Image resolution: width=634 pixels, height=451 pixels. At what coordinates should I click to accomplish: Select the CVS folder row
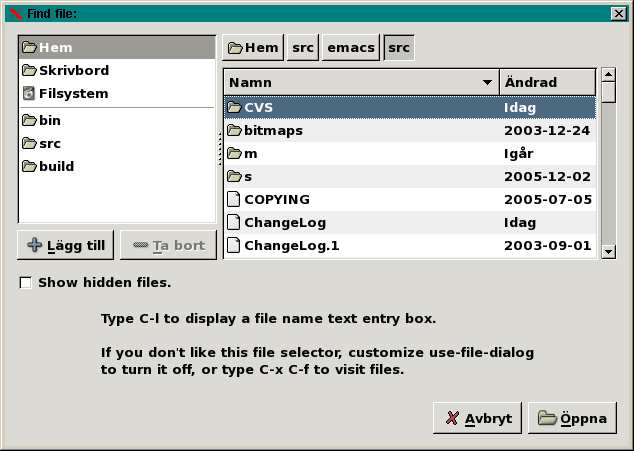coord(410,108)
